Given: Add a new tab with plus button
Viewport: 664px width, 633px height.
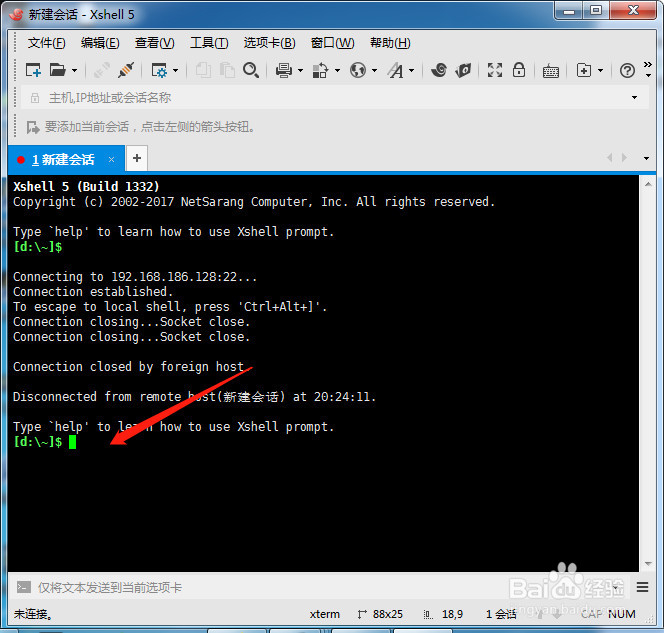Looking at the screenshot, I should 137,158.
